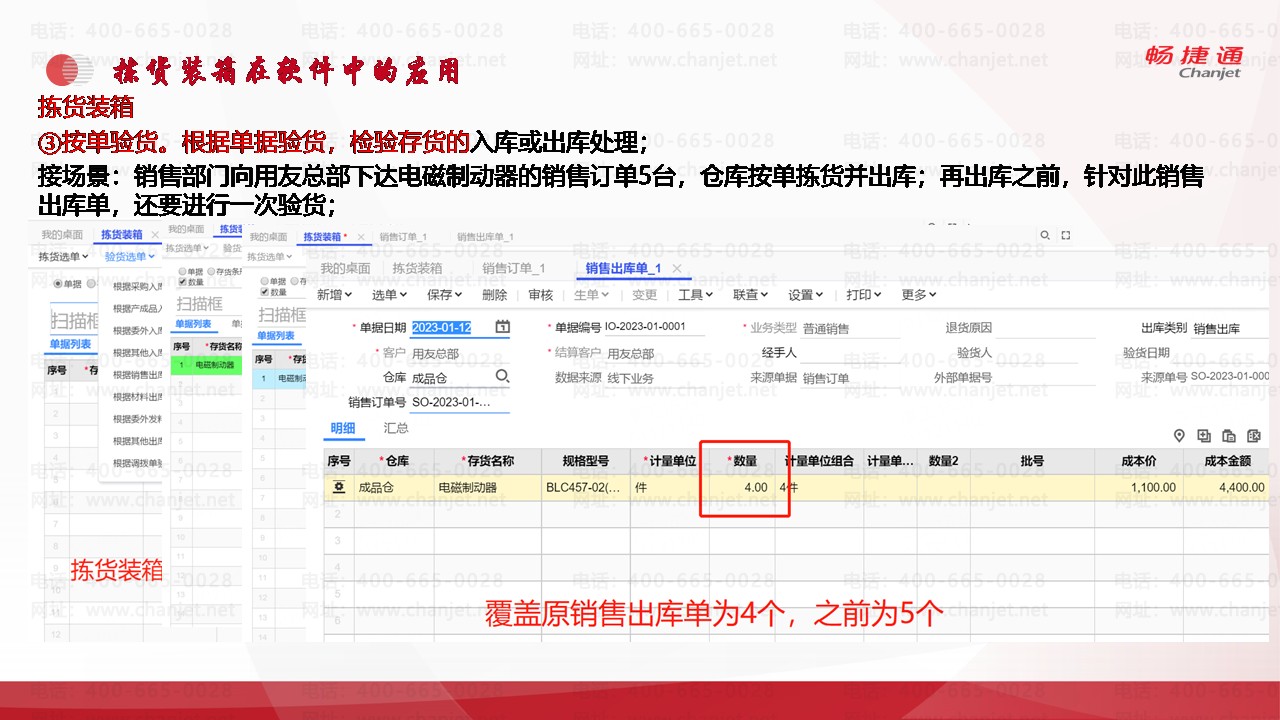Click the 计量单位组合 column header

(819, 461)
